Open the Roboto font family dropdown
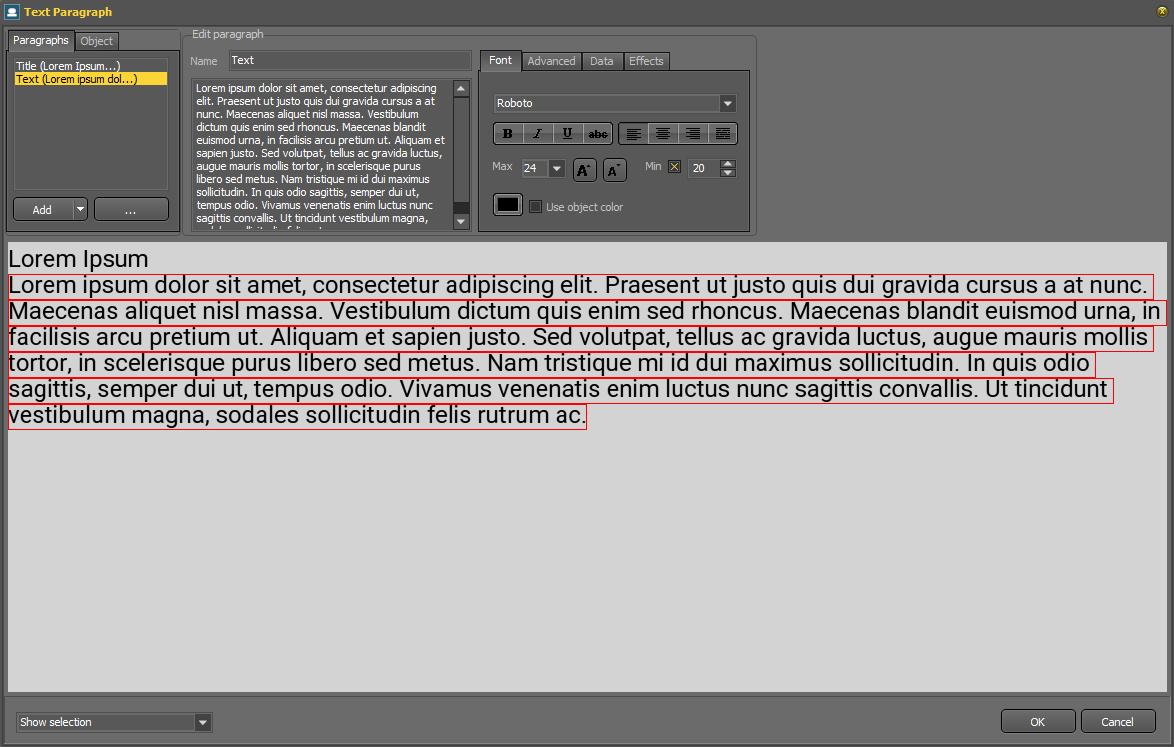This screenshot has height=747, width=1174. [727, 103]
